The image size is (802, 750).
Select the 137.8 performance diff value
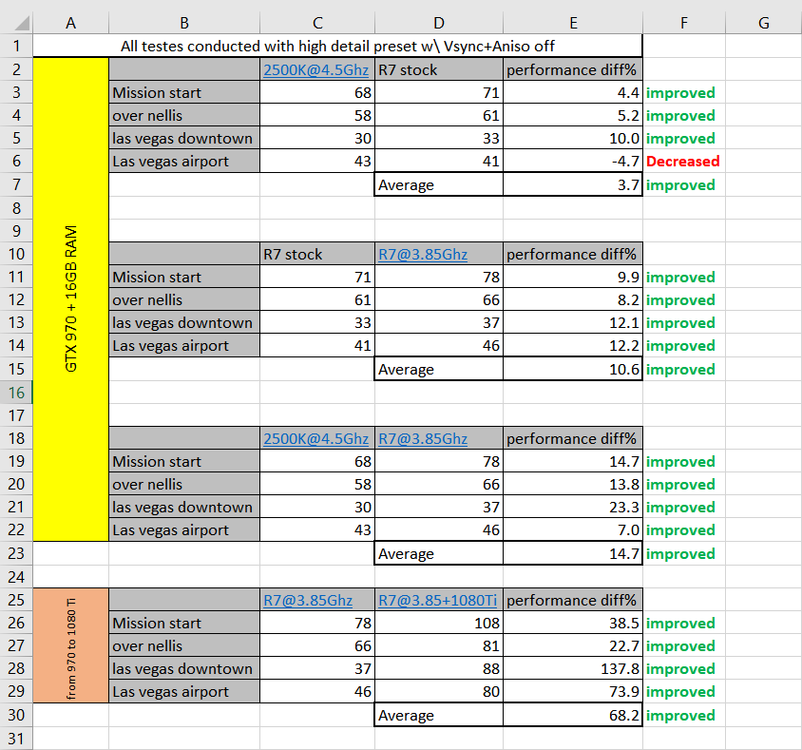click(x=573, y=669)
